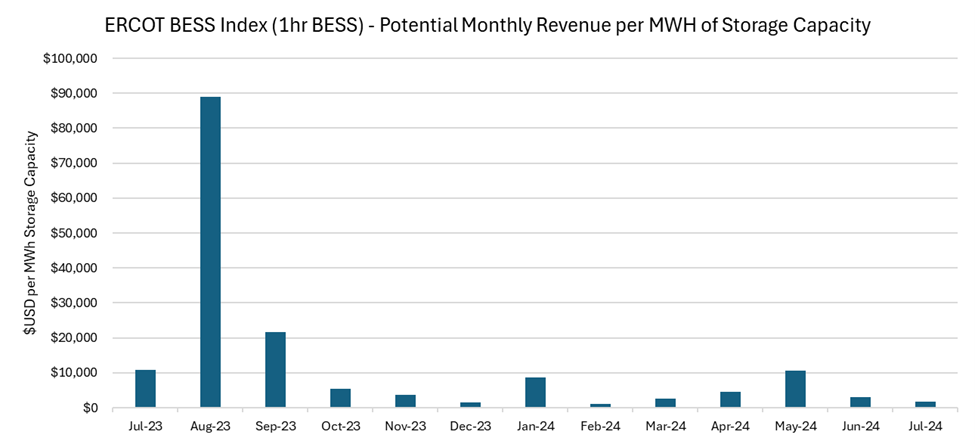Screen dimensions: 975x444
Task: Click the $100,000 axis label
Action: pos(69,59)
